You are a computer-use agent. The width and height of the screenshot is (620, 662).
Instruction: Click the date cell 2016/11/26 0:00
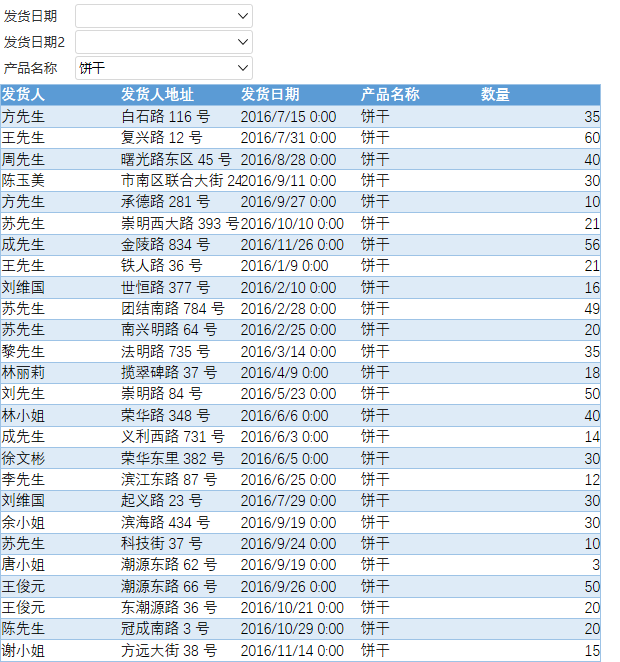click(292, 244)
